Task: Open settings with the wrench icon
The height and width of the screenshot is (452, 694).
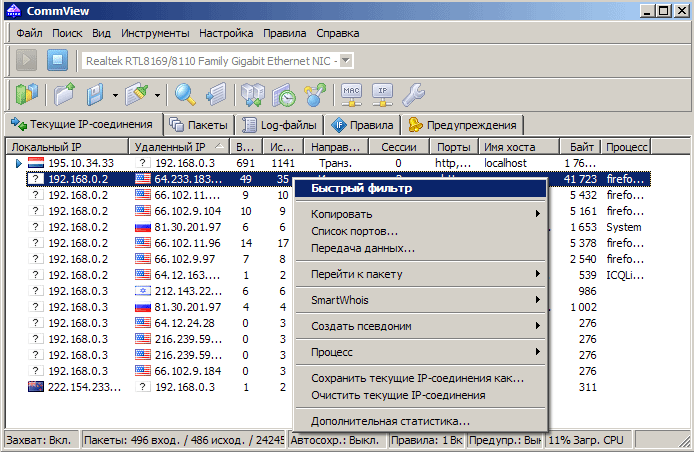Action: (x=413, y=94)
